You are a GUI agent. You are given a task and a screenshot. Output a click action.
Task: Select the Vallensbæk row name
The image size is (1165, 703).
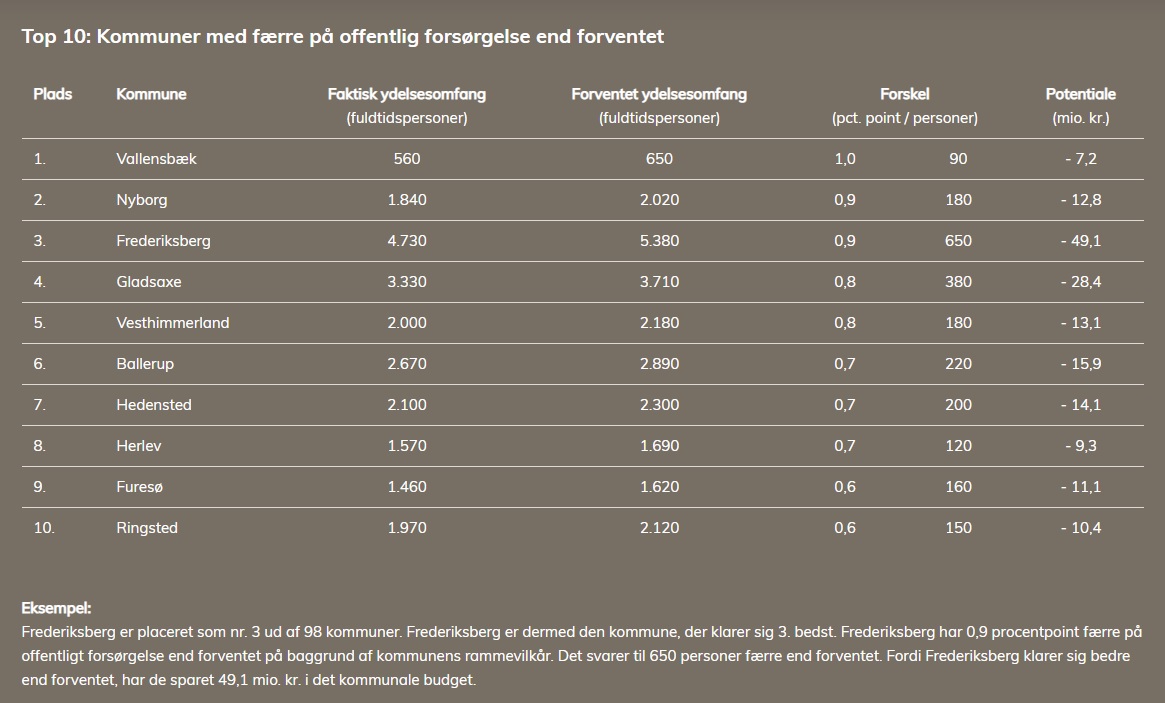pos(156,159)
